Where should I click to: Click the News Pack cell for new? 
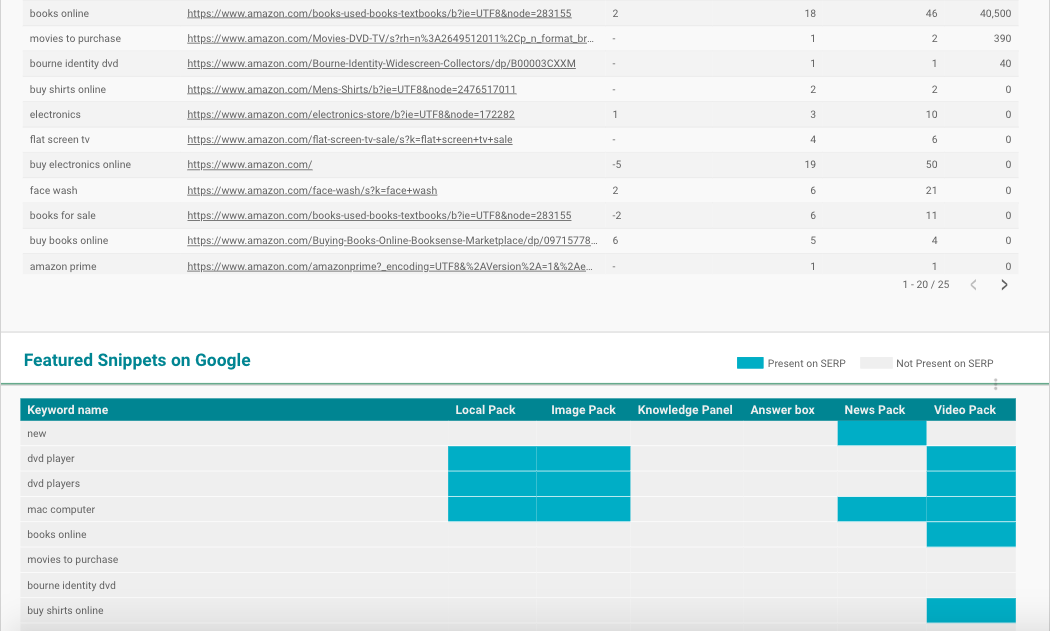882,433
